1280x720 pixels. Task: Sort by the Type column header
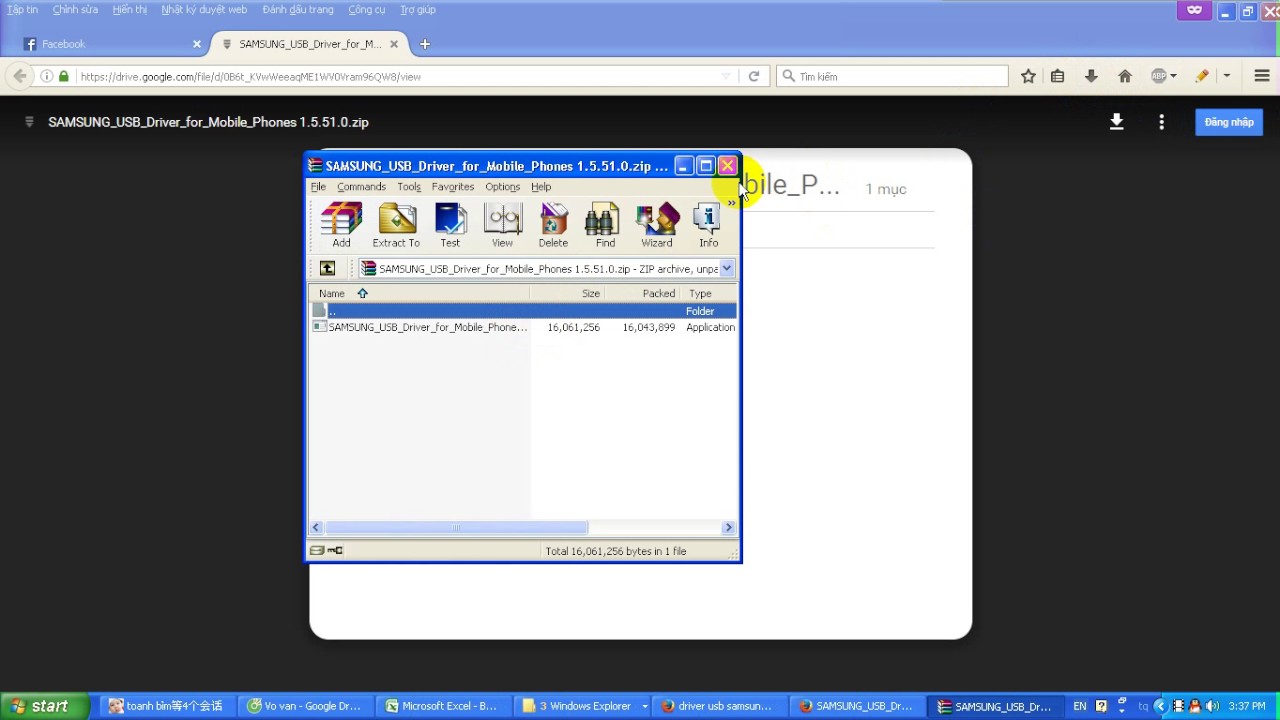point(709,293)
